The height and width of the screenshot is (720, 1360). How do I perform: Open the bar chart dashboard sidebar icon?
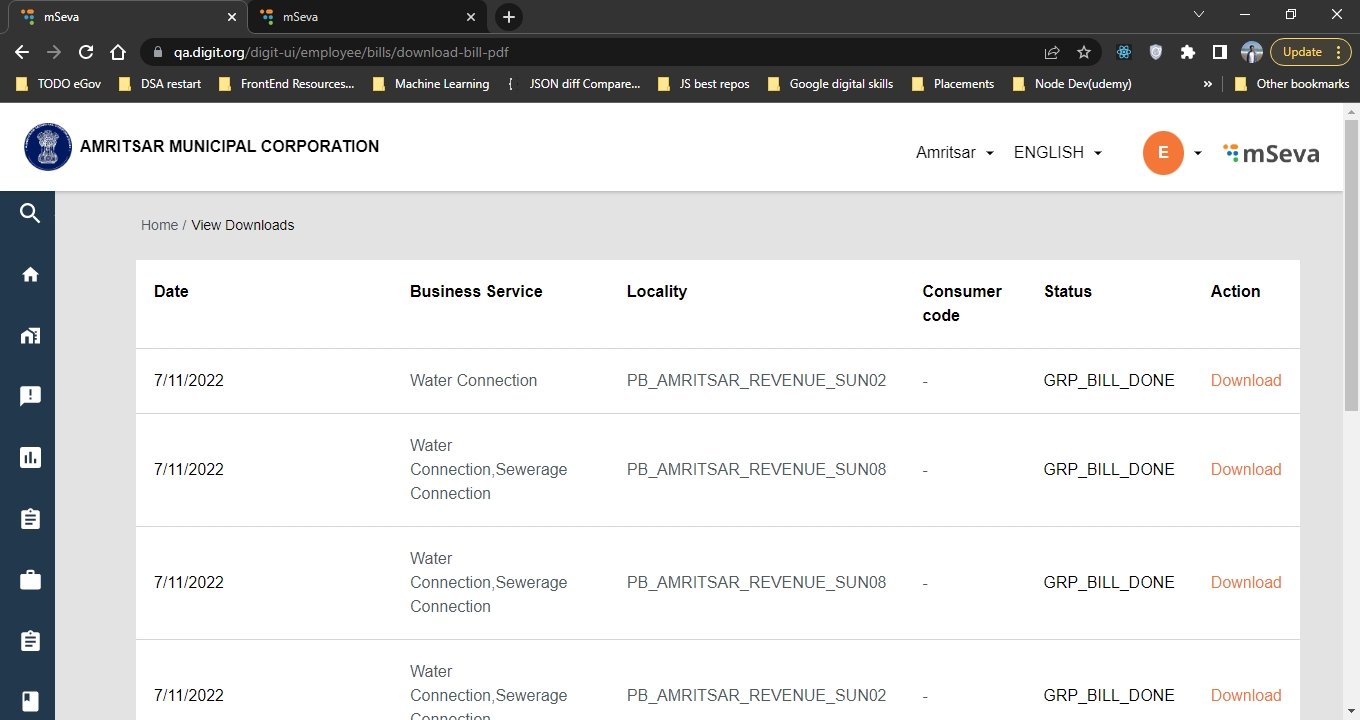[x=30, y=457]
